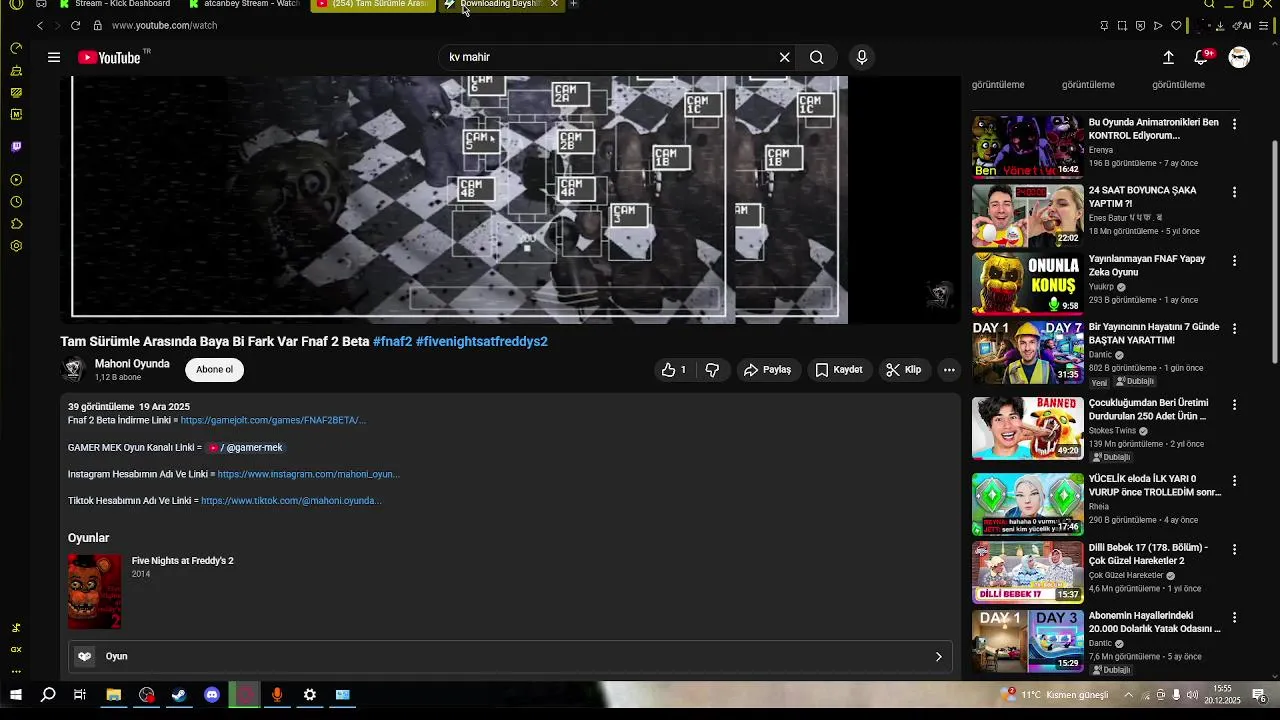Screen dimensions: 1280x720
Task: Open the Mahoni Oyunda channel avatar
Action: coord(73,369)
